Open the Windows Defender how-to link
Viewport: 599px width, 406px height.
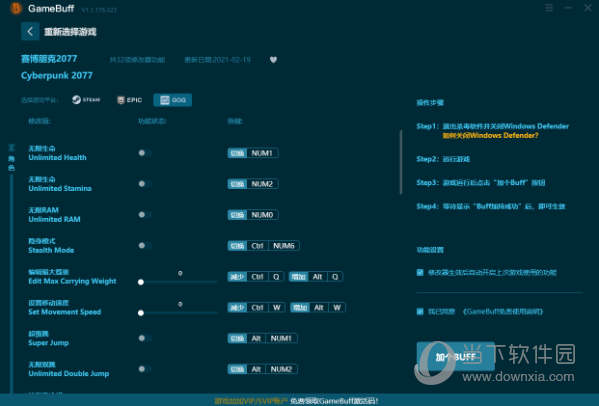pyautogui.click(x=491, y=136)
